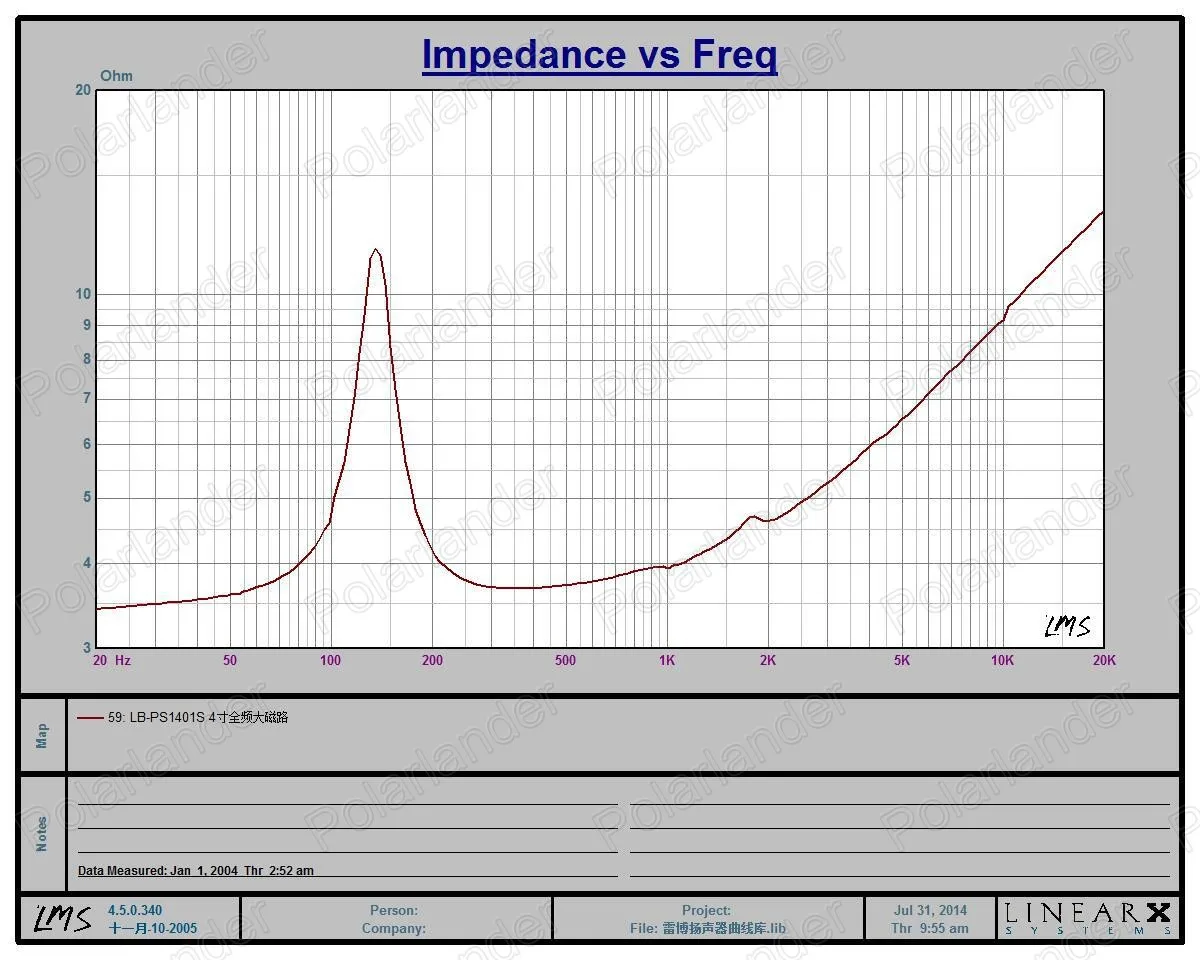This screenshot has width=1200, height=960.
Task: Click the curve's right end at 20K
Action: point(1102,212)
